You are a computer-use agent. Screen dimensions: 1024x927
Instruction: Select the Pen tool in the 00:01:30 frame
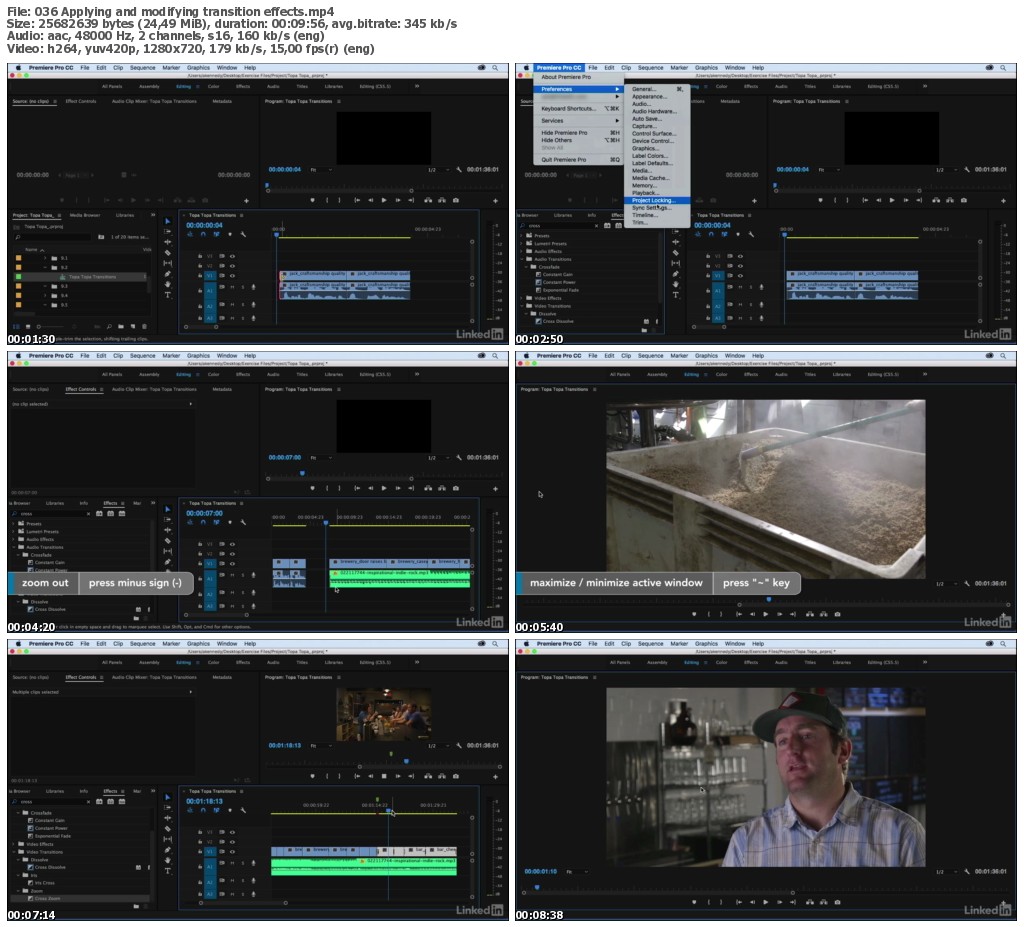coord(167,274)
